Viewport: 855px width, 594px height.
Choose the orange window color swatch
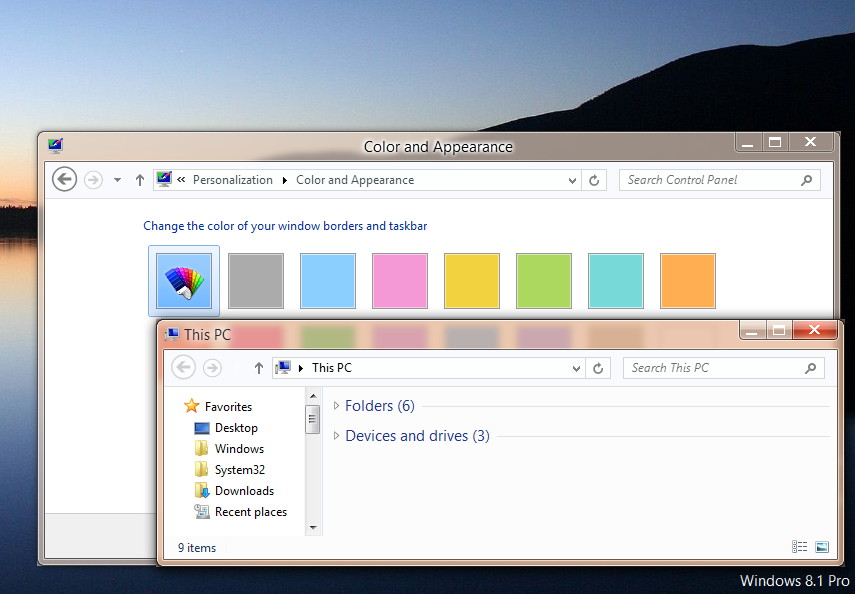tap(688, 281)
